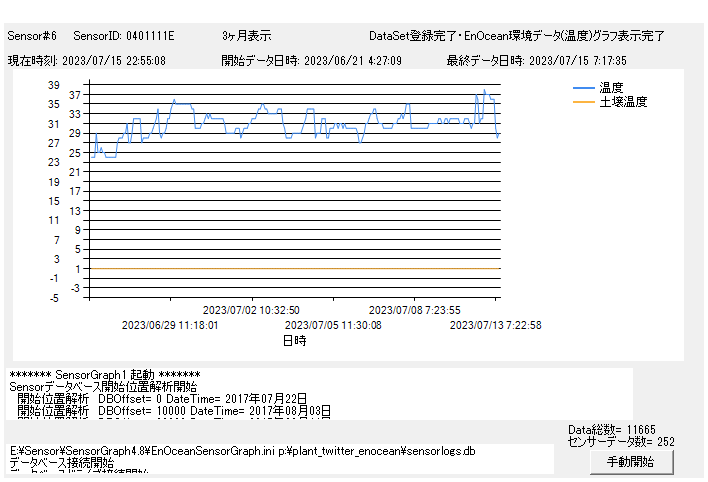
Task: Click the EnOceanSensorGraph.ini path text box
Action: tap(280, 458)
